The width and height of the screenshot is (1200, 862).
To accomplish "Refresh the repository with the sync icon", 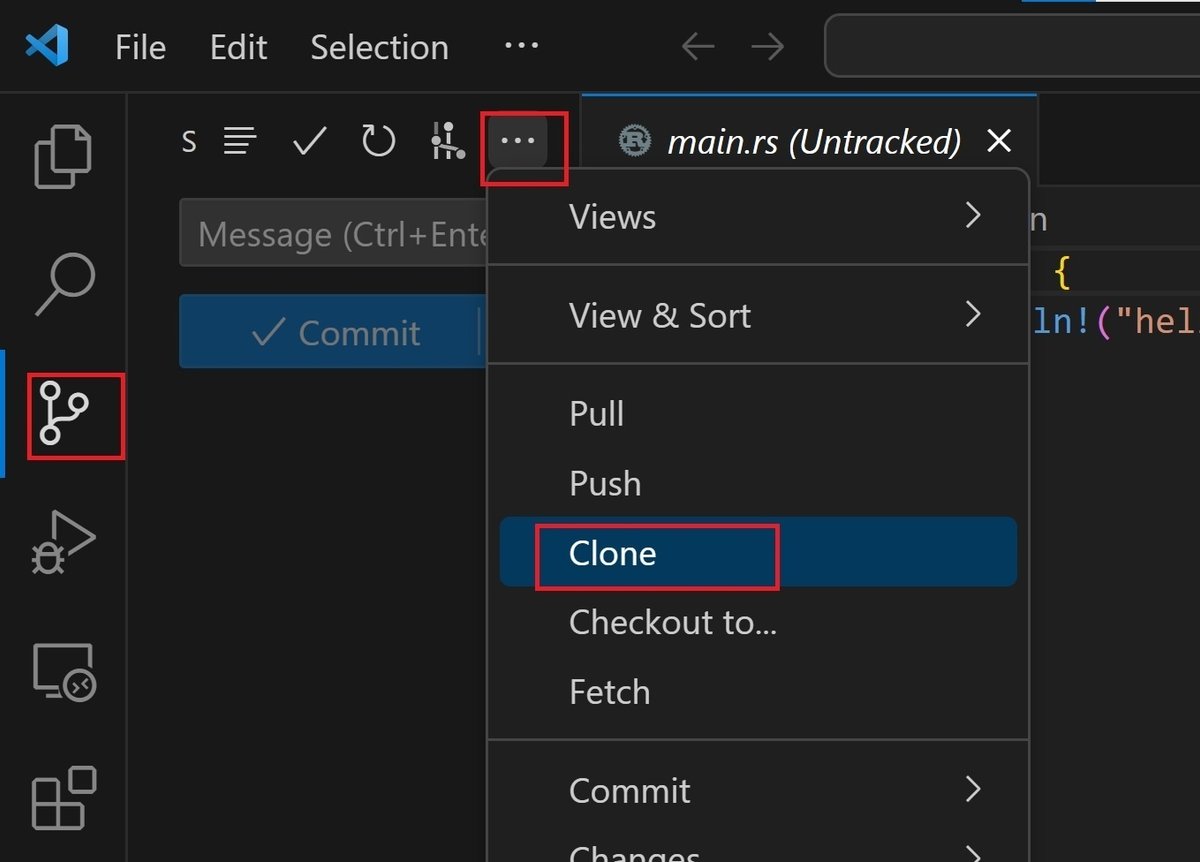I will (x=378, y=141).
